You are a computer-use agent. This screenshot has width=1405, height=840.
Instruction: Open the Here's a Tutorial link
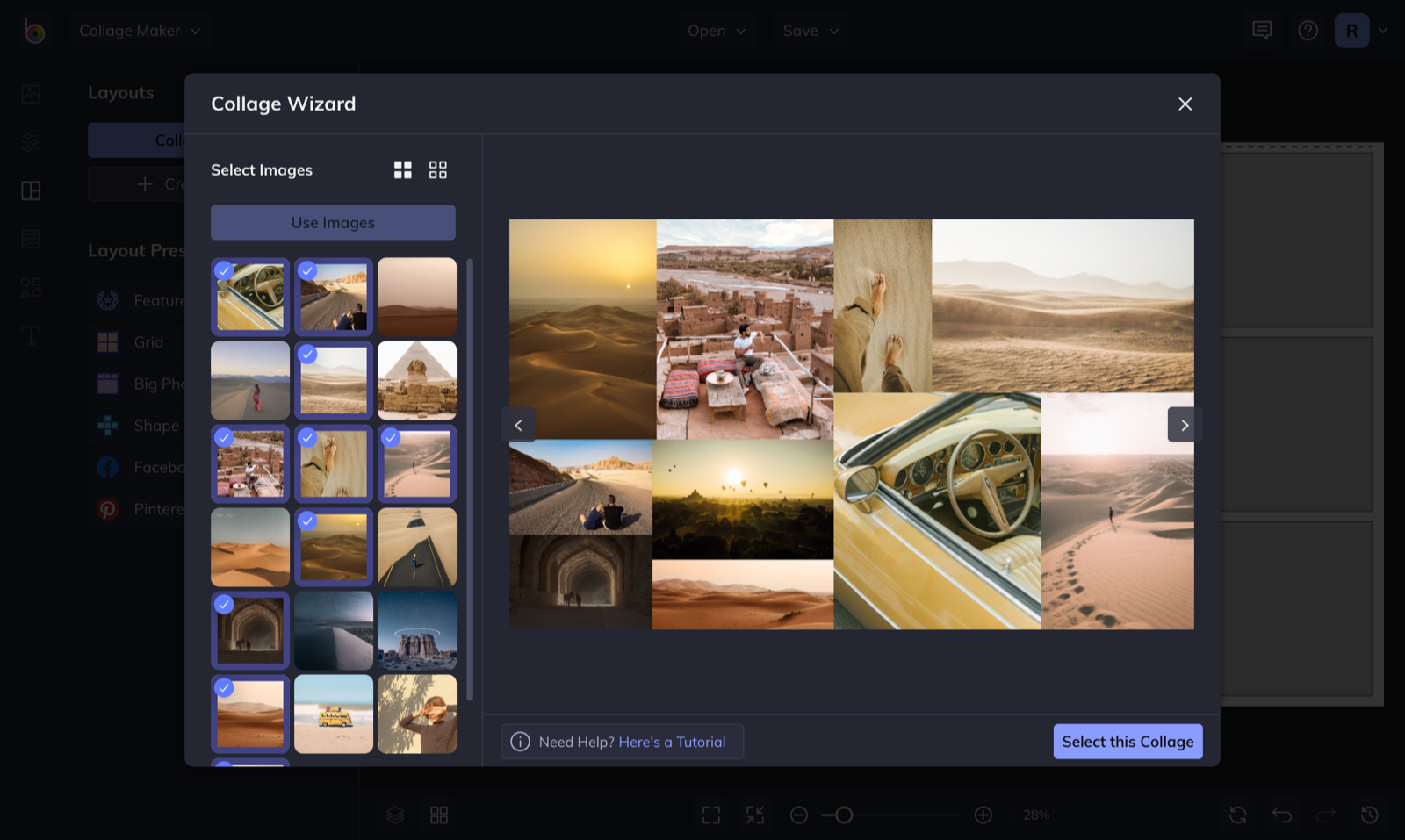[673, 742]
